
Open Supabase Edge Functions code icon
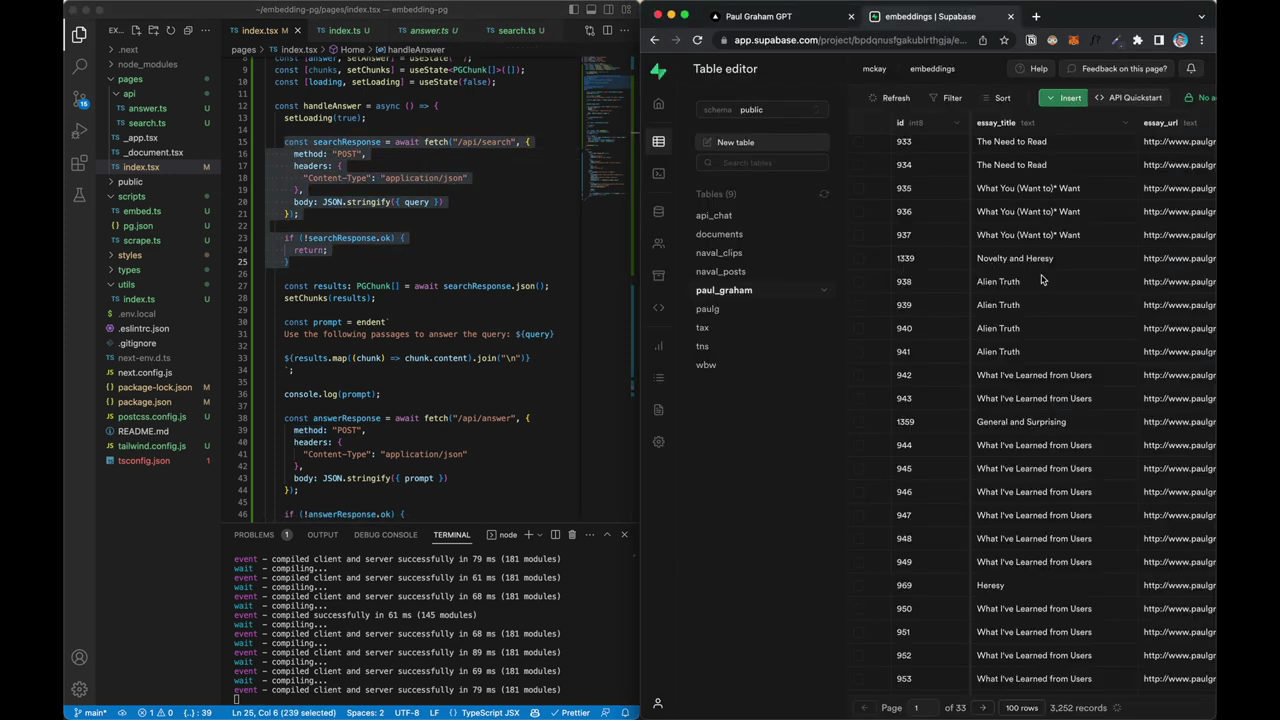pos(658,307)
